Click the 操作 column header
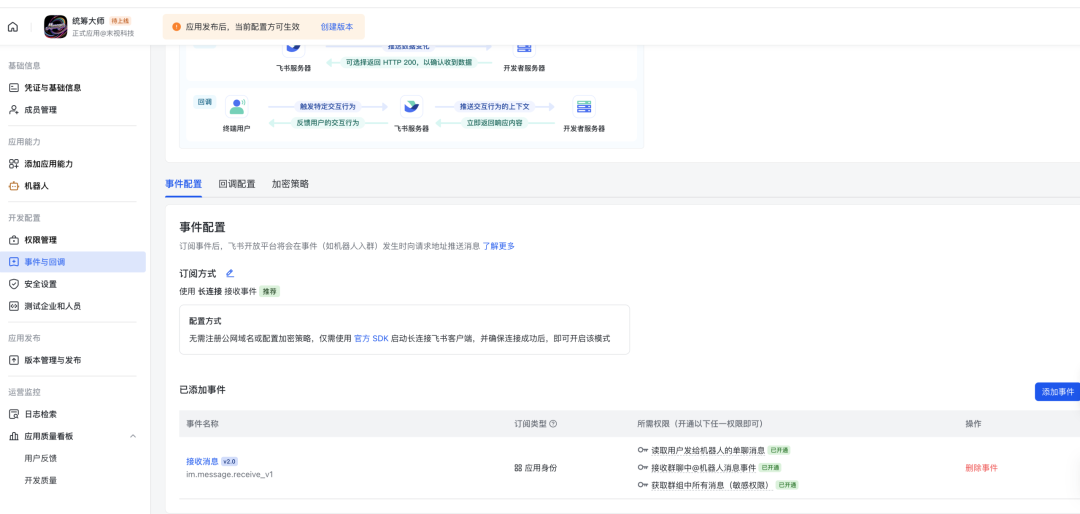The height and width of the screenshot is (514, 1080). [973, 424]
